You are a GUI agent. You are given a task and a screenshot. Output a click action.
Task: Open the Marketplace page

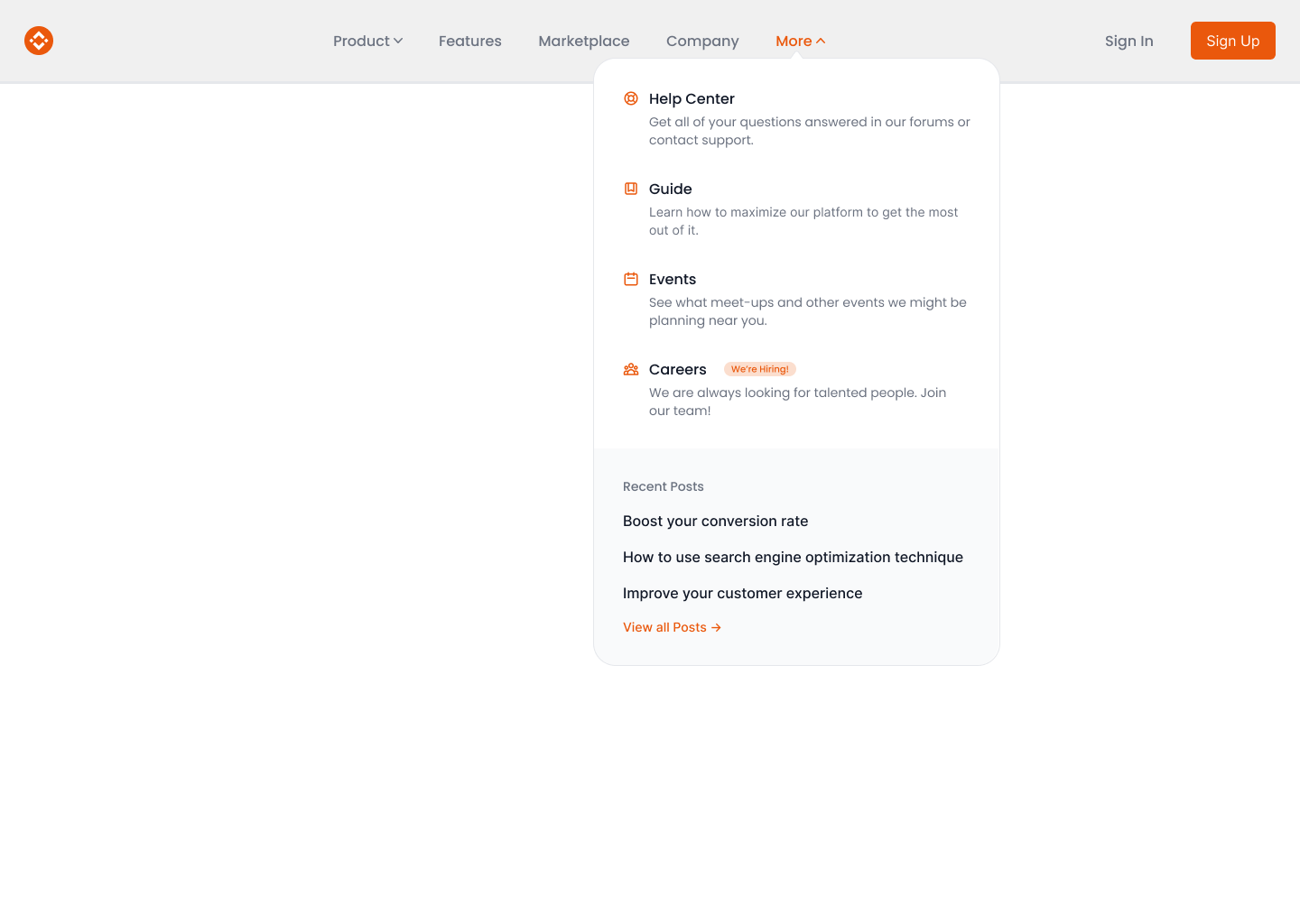(x=583, y=41)
